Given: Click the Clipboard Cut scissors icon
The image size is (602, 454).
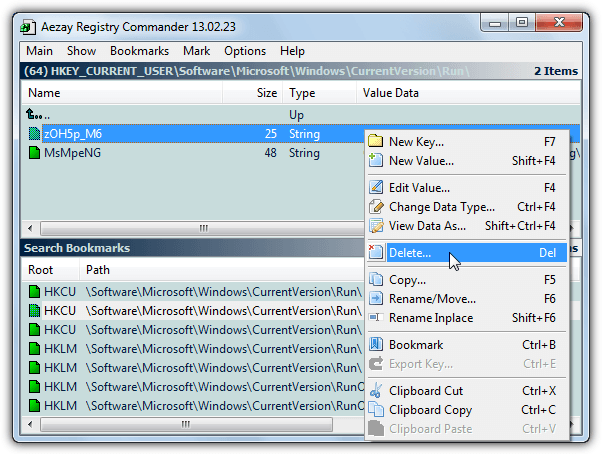Looking at the screenshot, I should click(375, 390).
